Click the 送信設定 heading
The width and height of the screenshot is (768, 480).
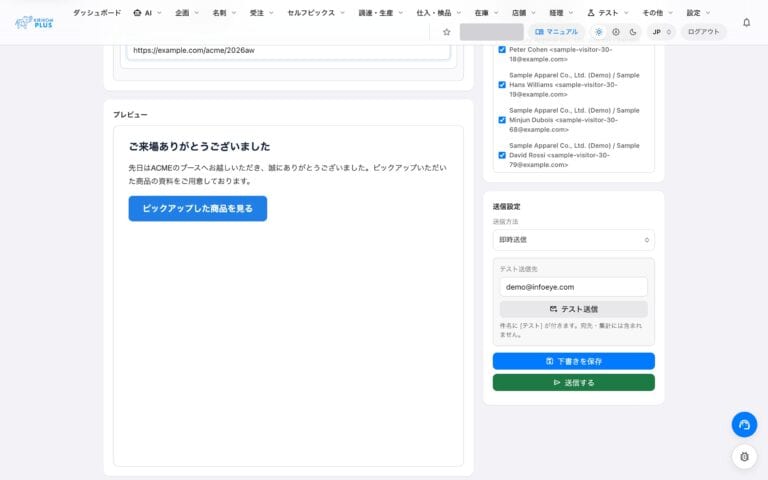pos(506,207)
